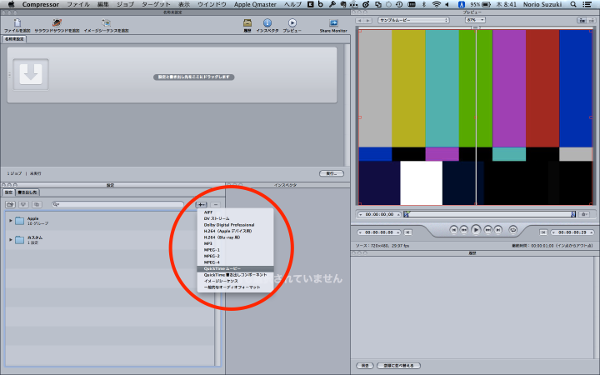Screen dimensions: 600x375
Task: Choose MP3 from the popup menu
Action: 235,244
